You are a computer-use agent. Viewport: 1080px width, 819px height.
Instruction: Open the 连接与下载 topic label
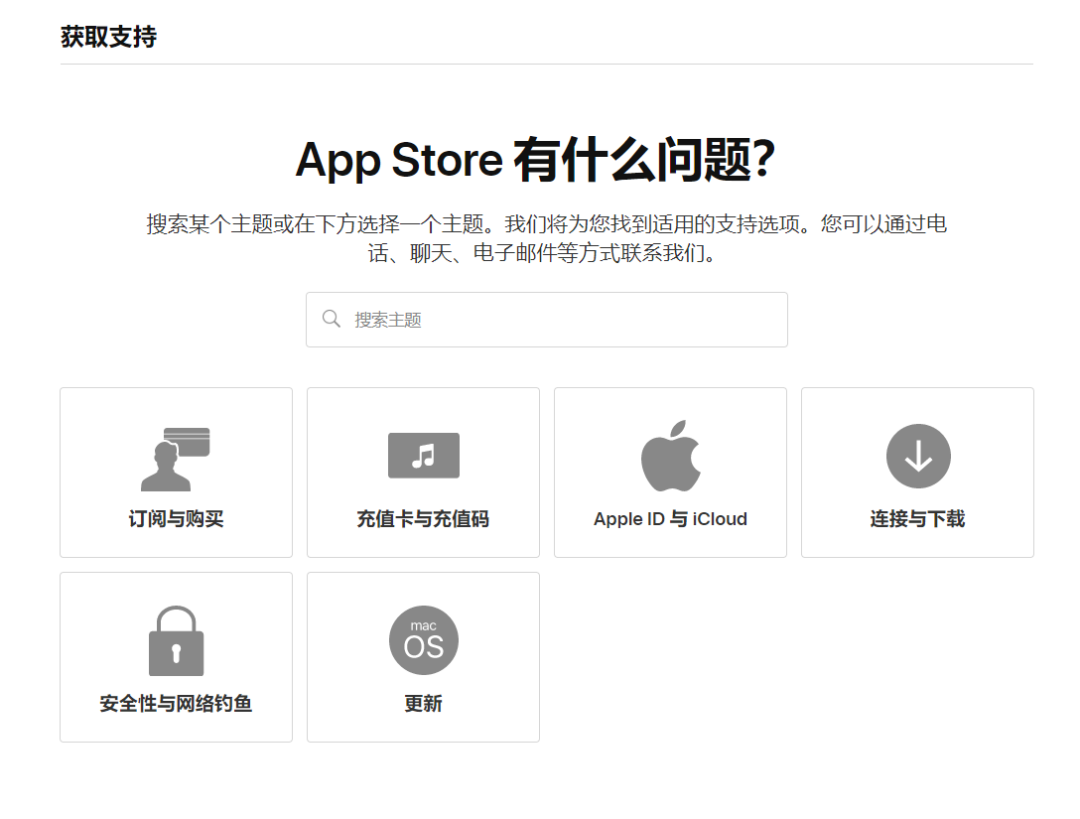point(917,519)
